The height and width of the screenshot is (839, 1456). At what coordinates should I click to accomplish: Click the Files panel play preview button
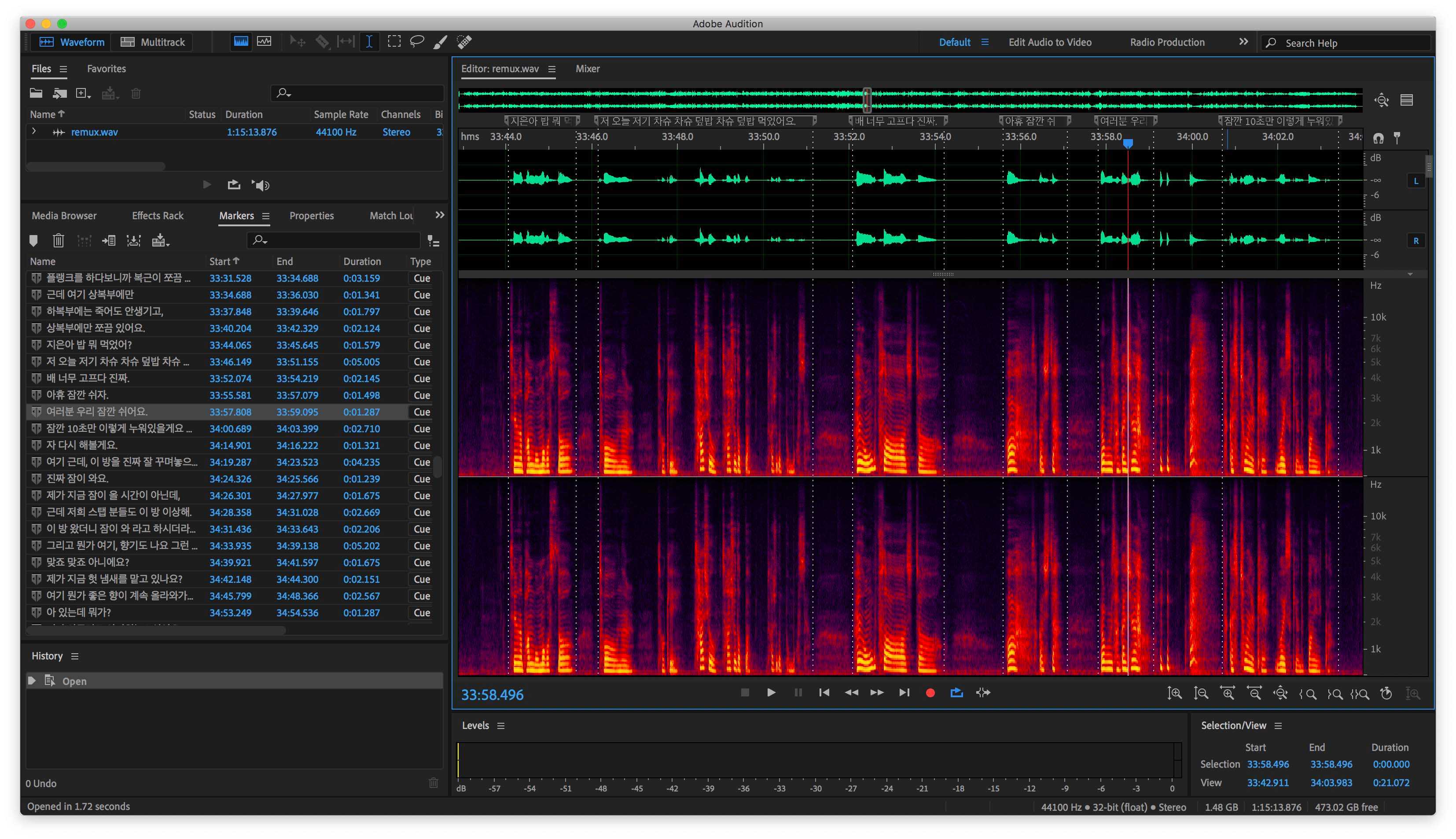point(207,184)
